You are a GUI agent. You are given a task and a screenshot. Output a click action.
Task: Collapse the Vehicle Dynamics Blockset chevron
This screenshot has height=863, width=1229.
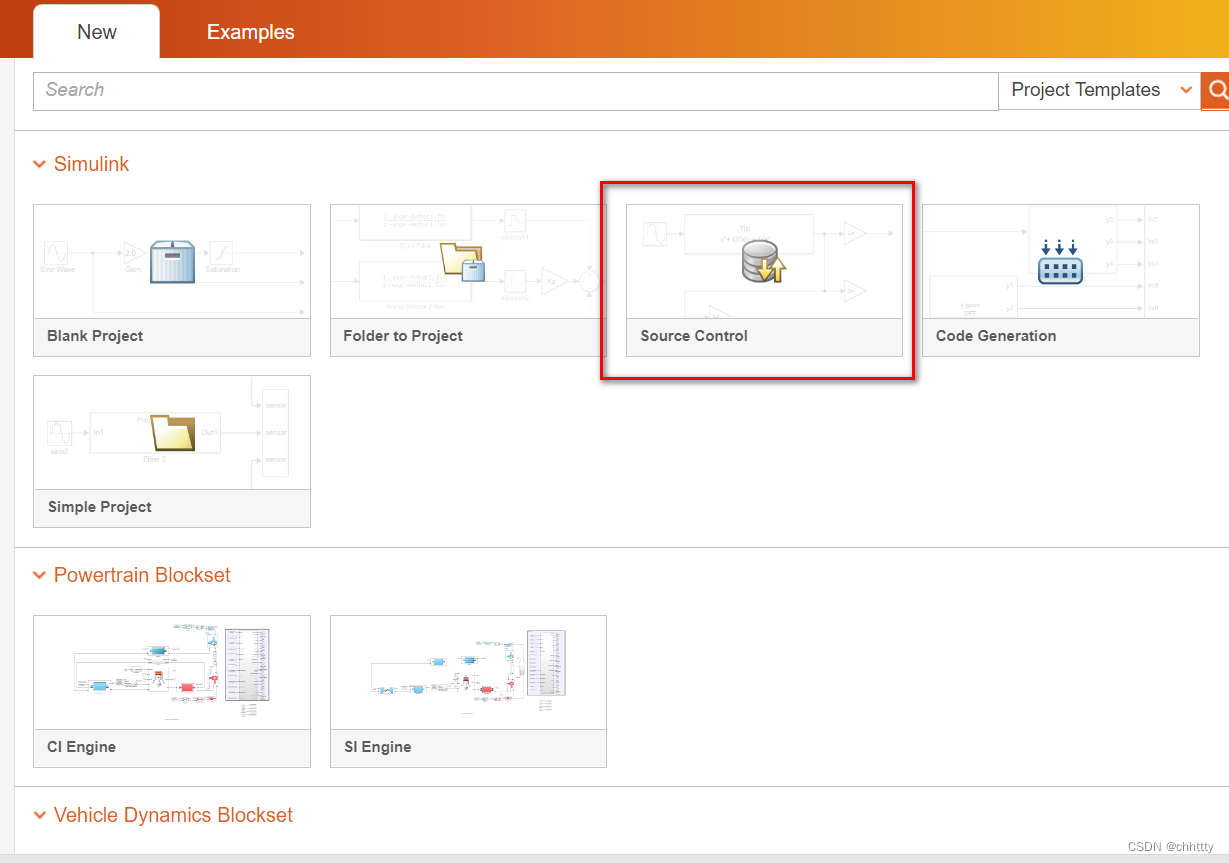(39, 815)
